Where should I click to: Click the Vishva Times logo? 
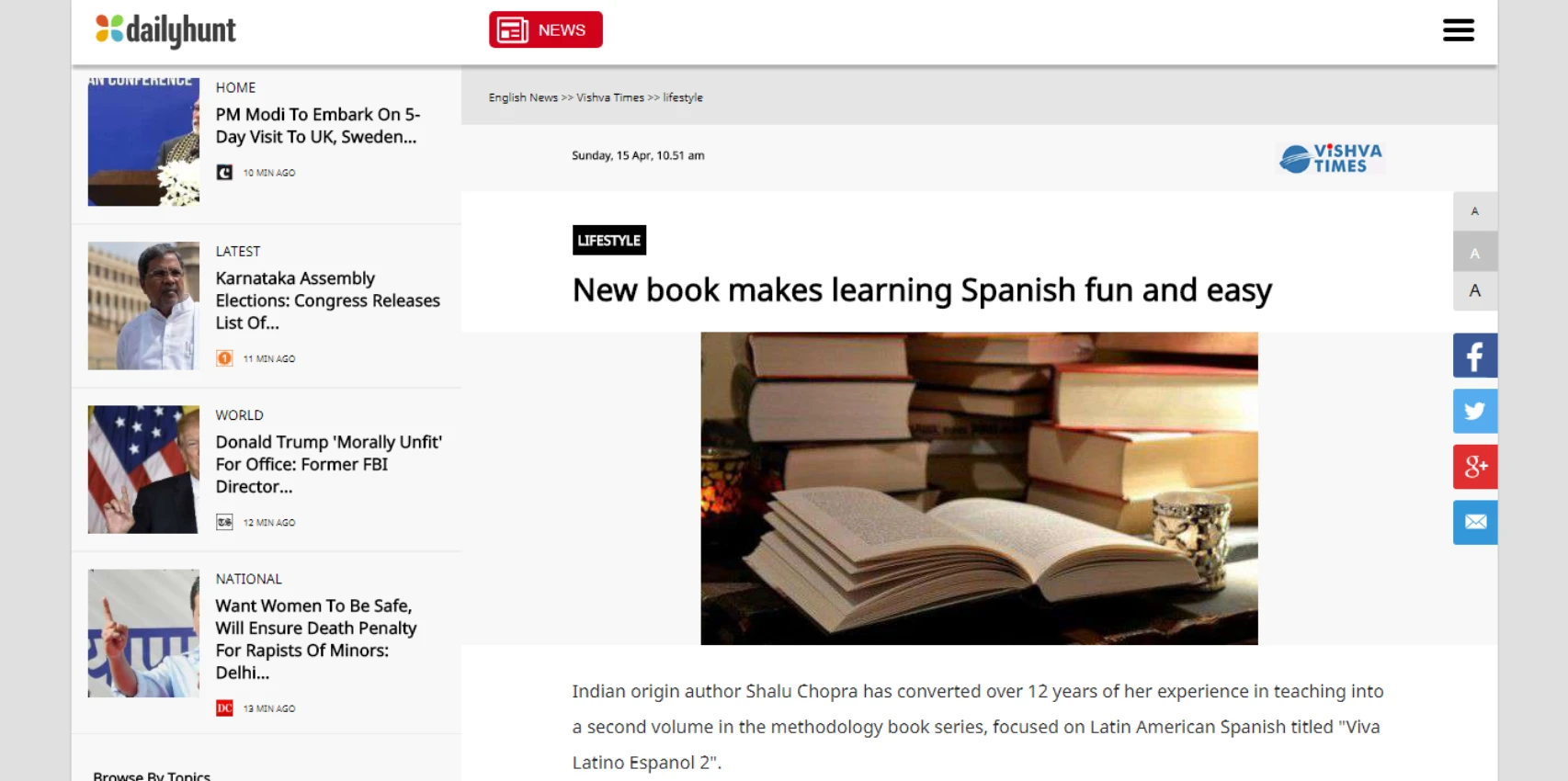1330,158
